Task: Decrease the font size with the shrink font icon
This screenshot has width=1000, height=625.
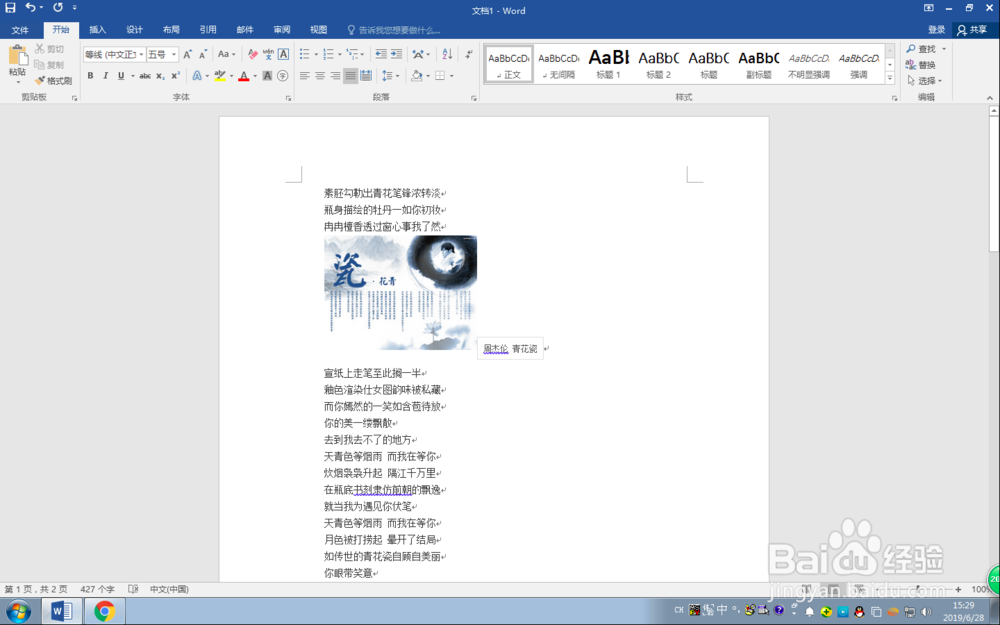Action: (x=203, y=54)
